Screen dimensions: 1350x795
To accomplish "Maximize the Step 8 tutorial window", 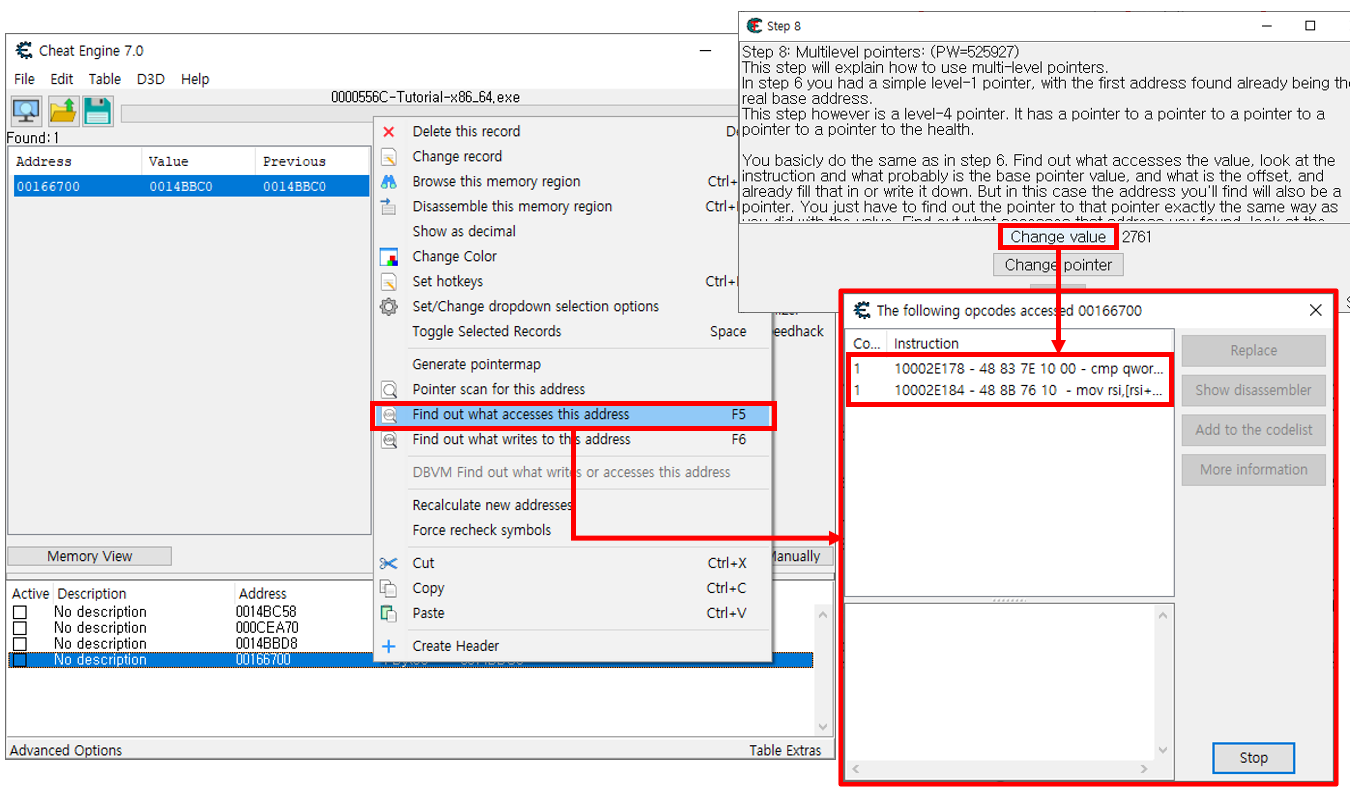I will 1310,26.
